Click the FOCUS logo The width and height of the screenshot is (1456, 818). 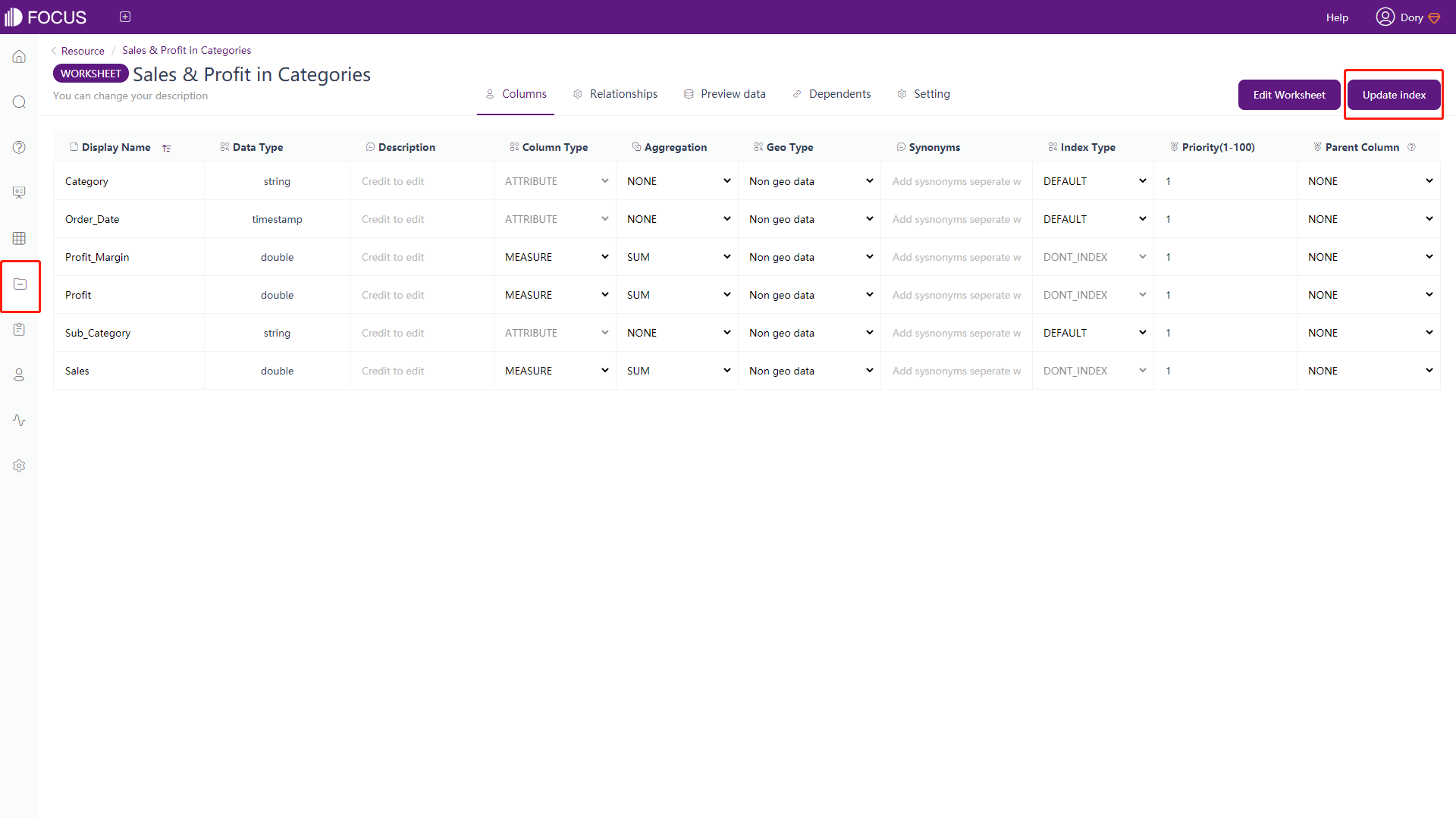pos(45,17)
